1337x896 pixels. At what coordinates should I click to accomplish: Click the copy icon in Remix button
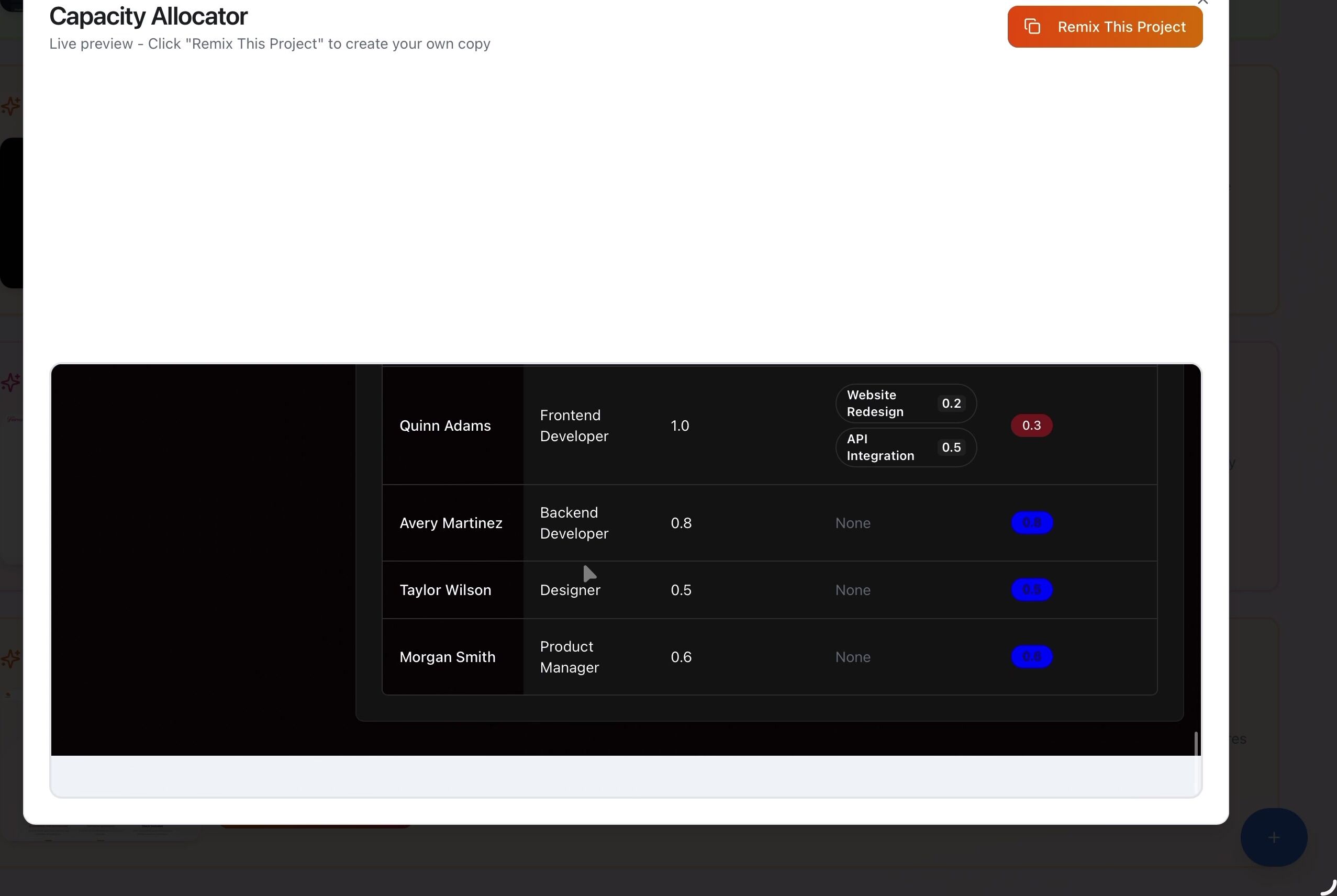click(x=1032, y=27)
